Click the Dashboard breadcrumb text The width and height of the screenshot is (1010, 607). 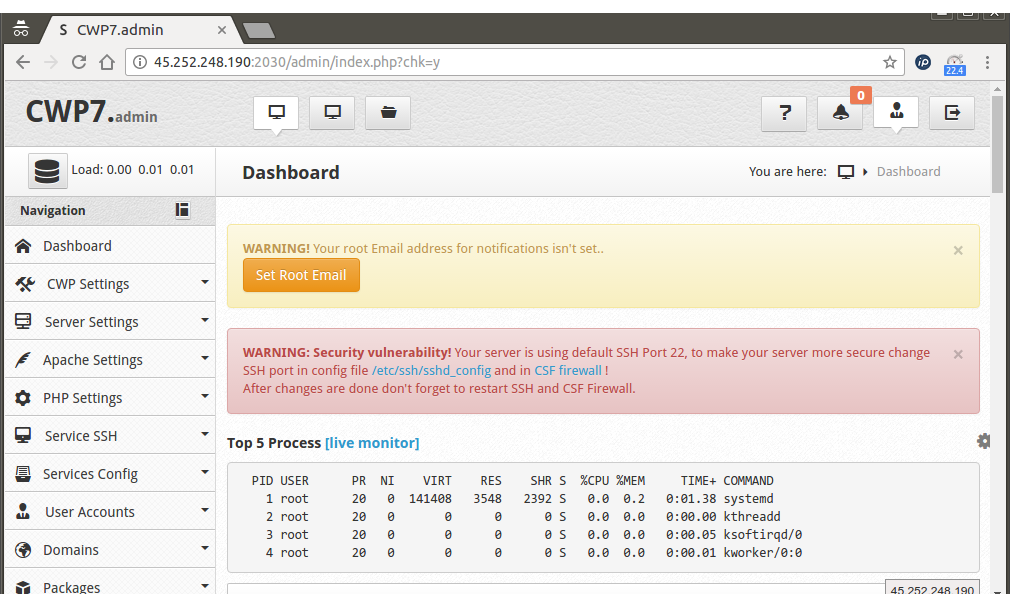[x=908, y=172]
